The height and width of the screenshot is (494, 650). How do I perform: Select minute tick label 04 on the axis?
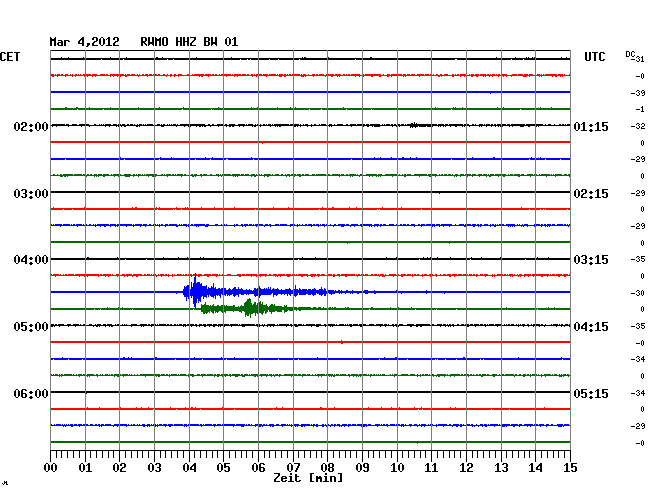189,468
